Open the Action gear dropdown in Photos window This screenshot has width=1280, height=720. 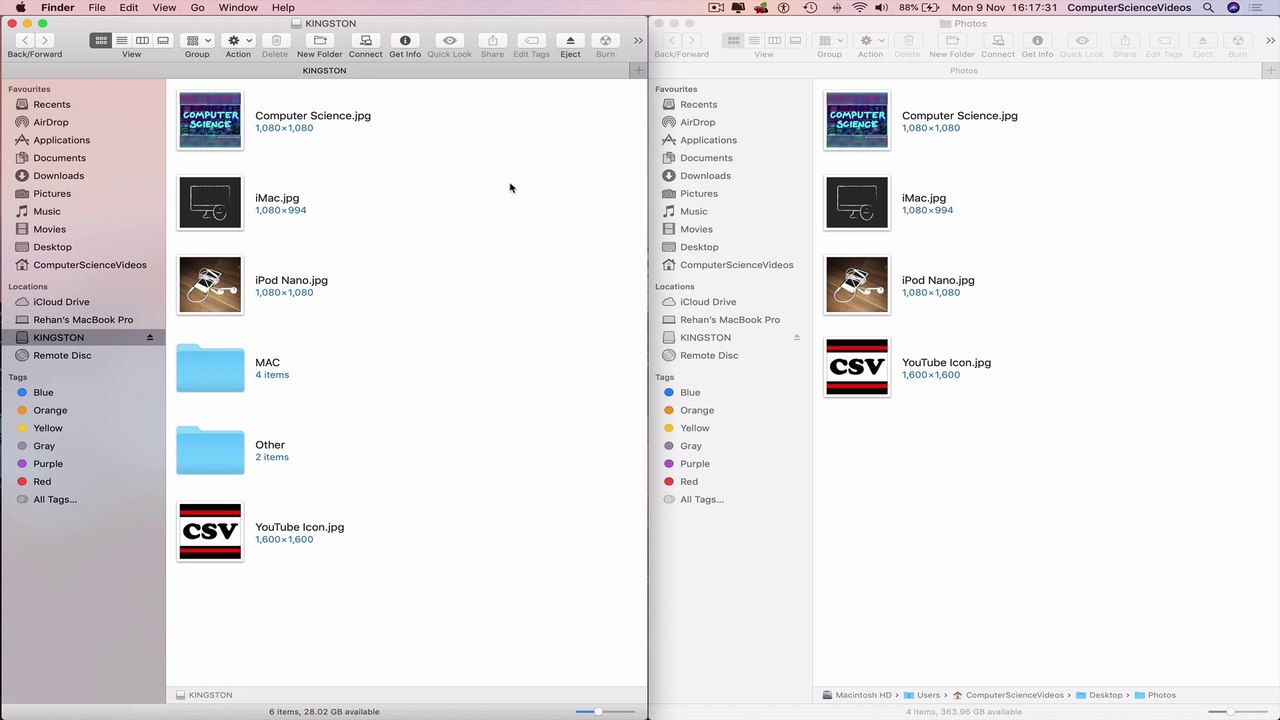pyautogui.click(x=870, y=40)
